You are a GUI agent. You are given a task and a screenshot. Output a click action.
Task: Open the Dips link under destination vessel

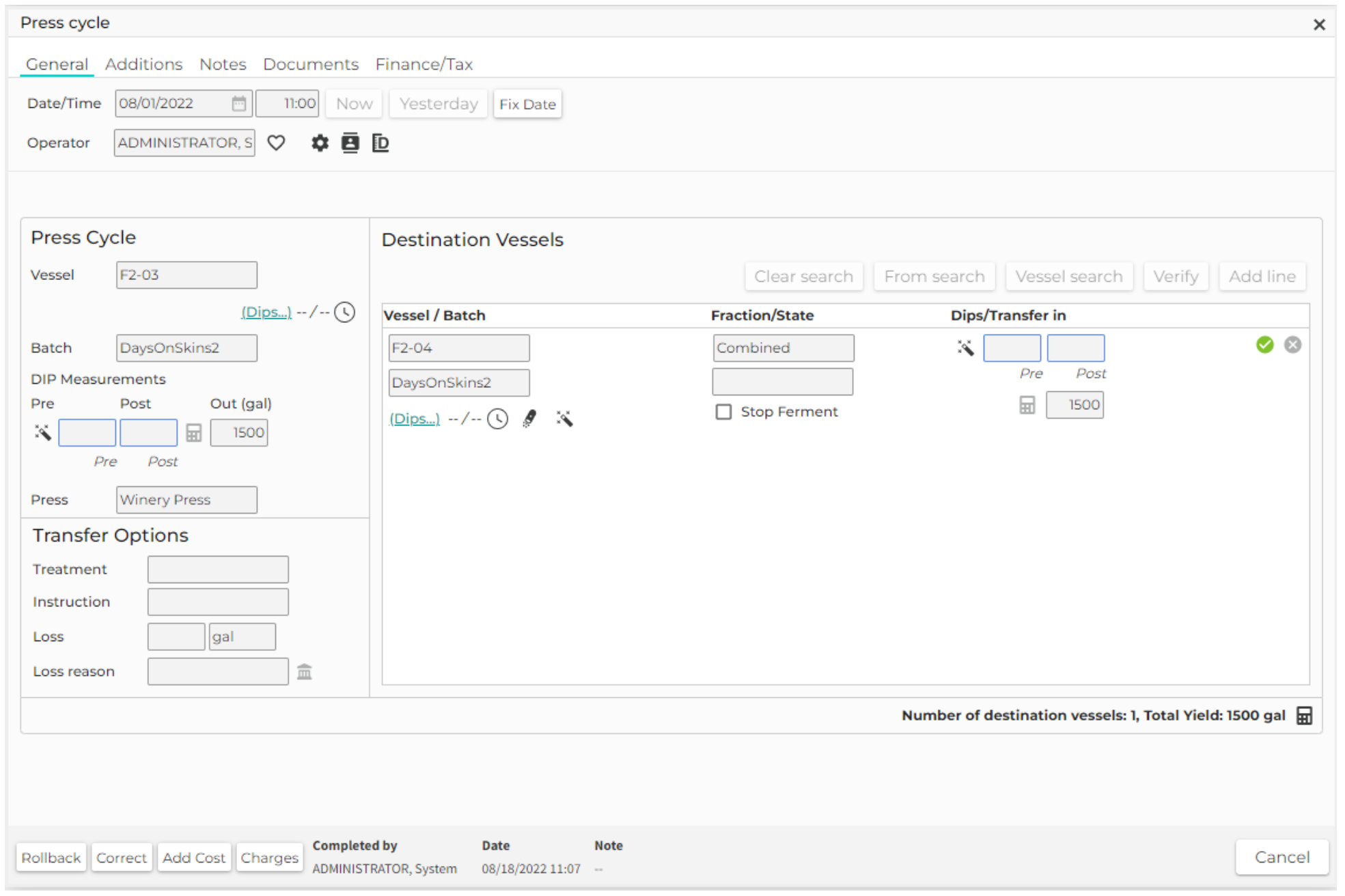click(x=415, y=419)
